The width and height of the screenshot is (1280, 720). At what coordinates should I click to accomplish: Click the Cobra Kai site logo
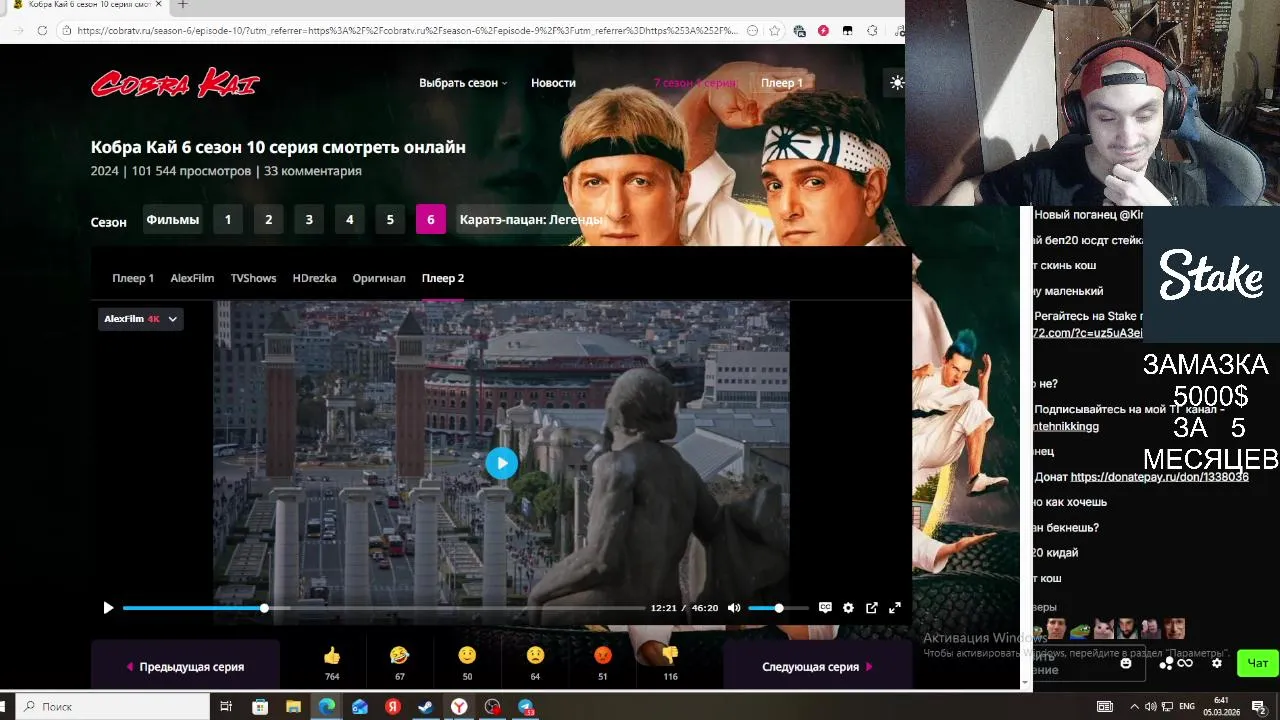coord(175,83)
